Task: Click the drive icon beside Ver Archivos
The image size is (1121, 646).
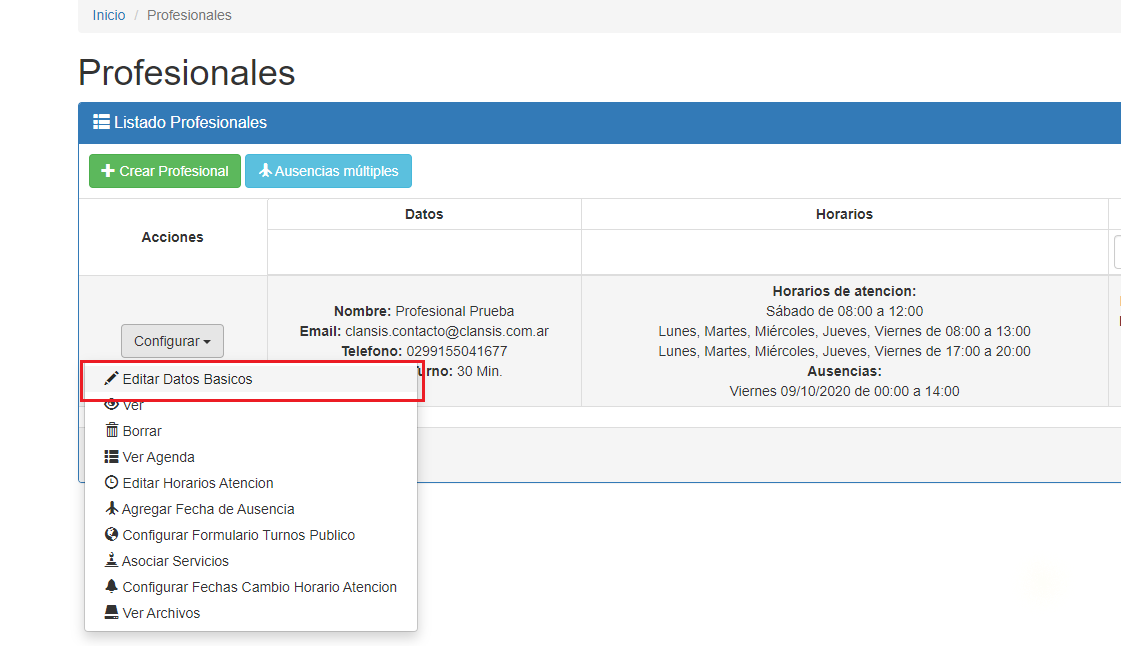Action: tap(112, 613)
